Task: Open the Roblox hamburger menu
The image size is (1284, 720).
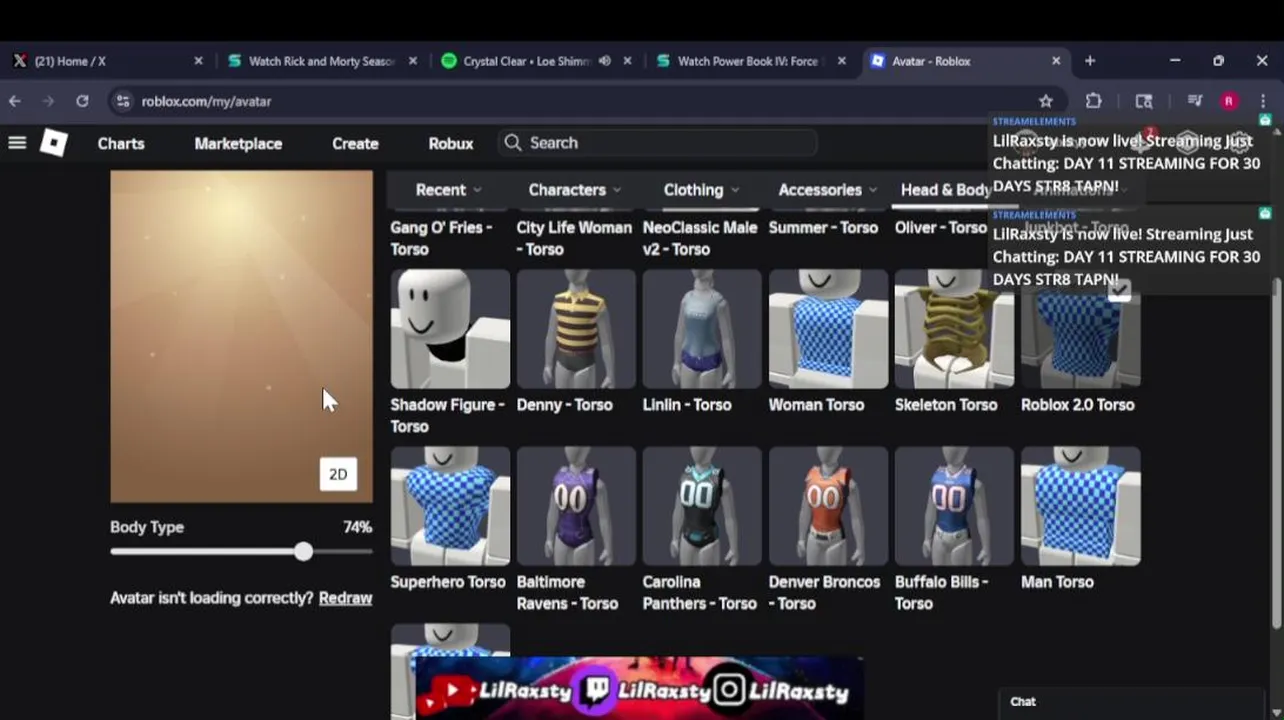Action: (x=17, y=143)
